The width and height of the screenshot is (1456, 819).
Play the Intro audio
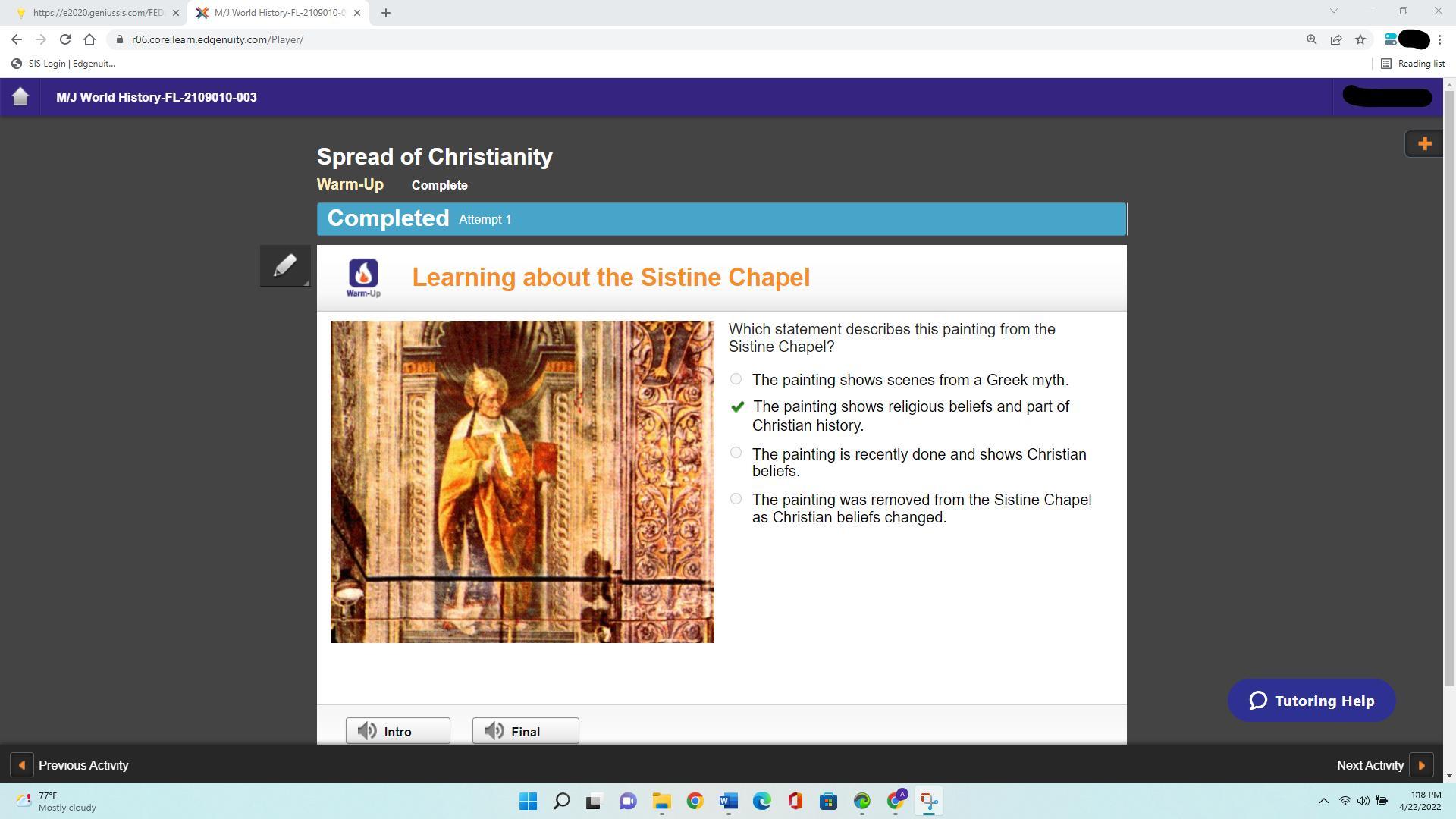pos(398,731)
